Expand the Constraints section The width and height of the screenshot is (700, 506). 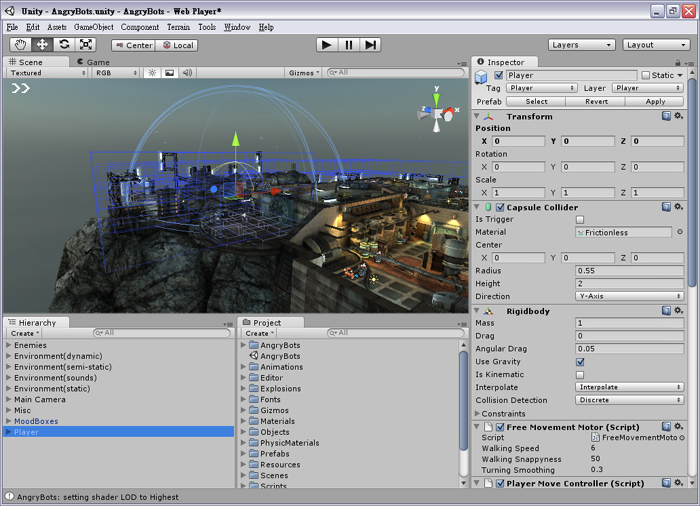(x=477, y=414)
